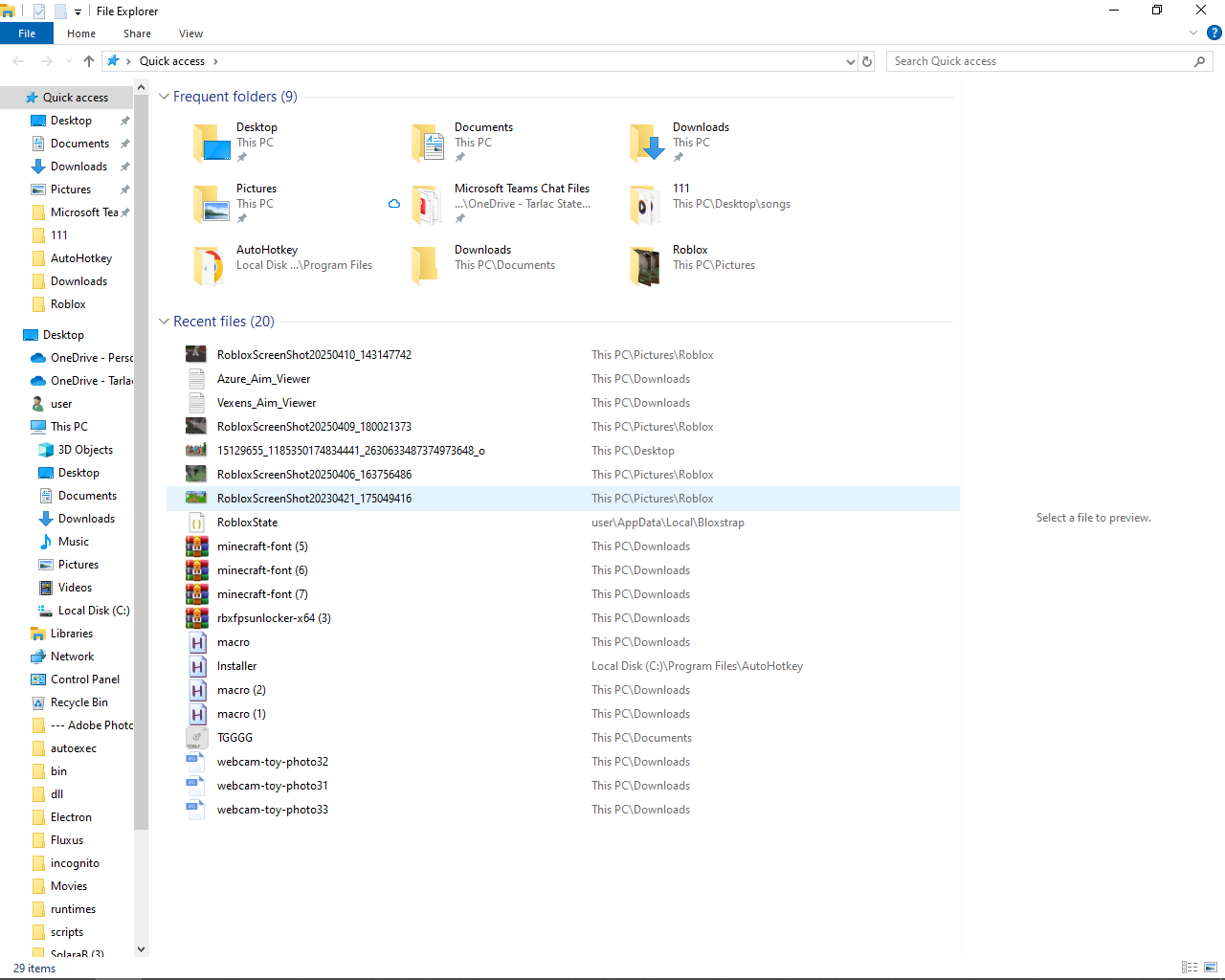Screen dimensions: 1225x980
Task: Open the Quick Access Toolbar customize dropdown
Action: (78, 11)
